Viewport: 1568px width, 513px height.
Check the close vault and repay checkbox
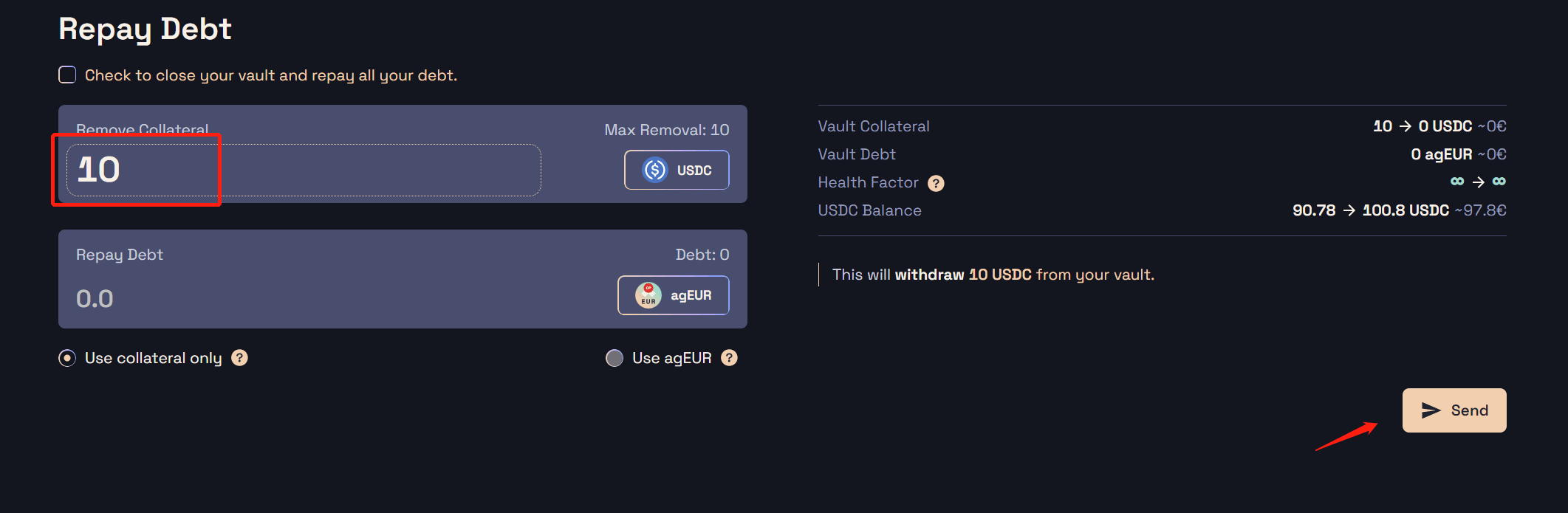[67, 75]
